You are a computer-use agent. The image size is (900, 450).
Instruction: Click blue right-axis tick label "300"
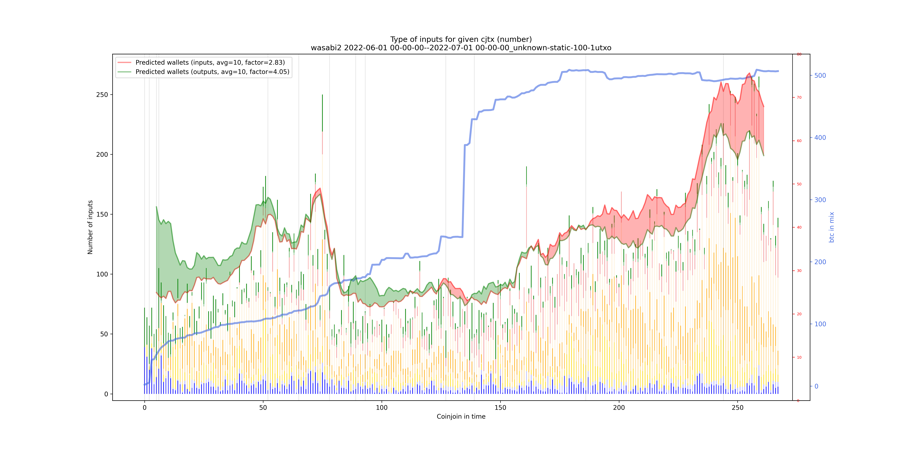point(818,200)
